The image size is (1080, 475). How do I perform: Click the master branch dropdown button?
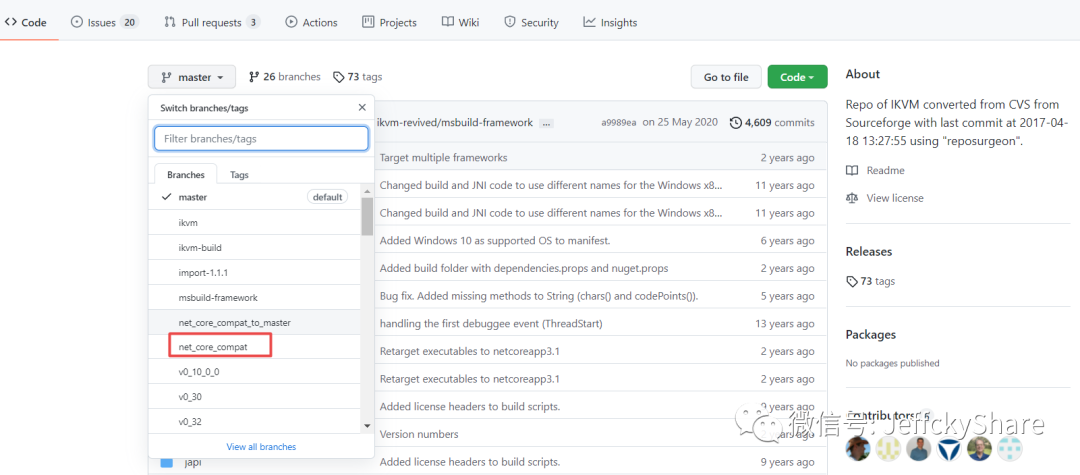(x=191, y=77)
